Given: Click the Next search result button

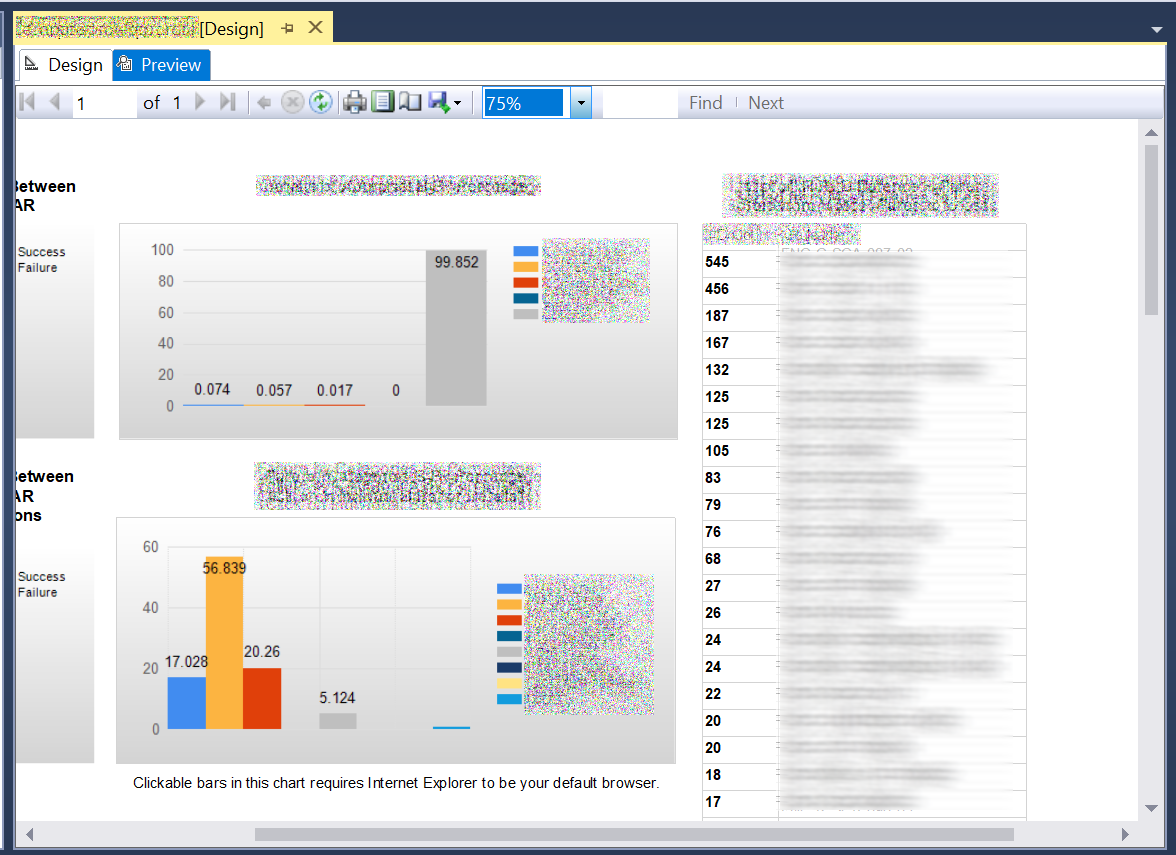Looking at the screenshot, I should (x=766, y=103).
